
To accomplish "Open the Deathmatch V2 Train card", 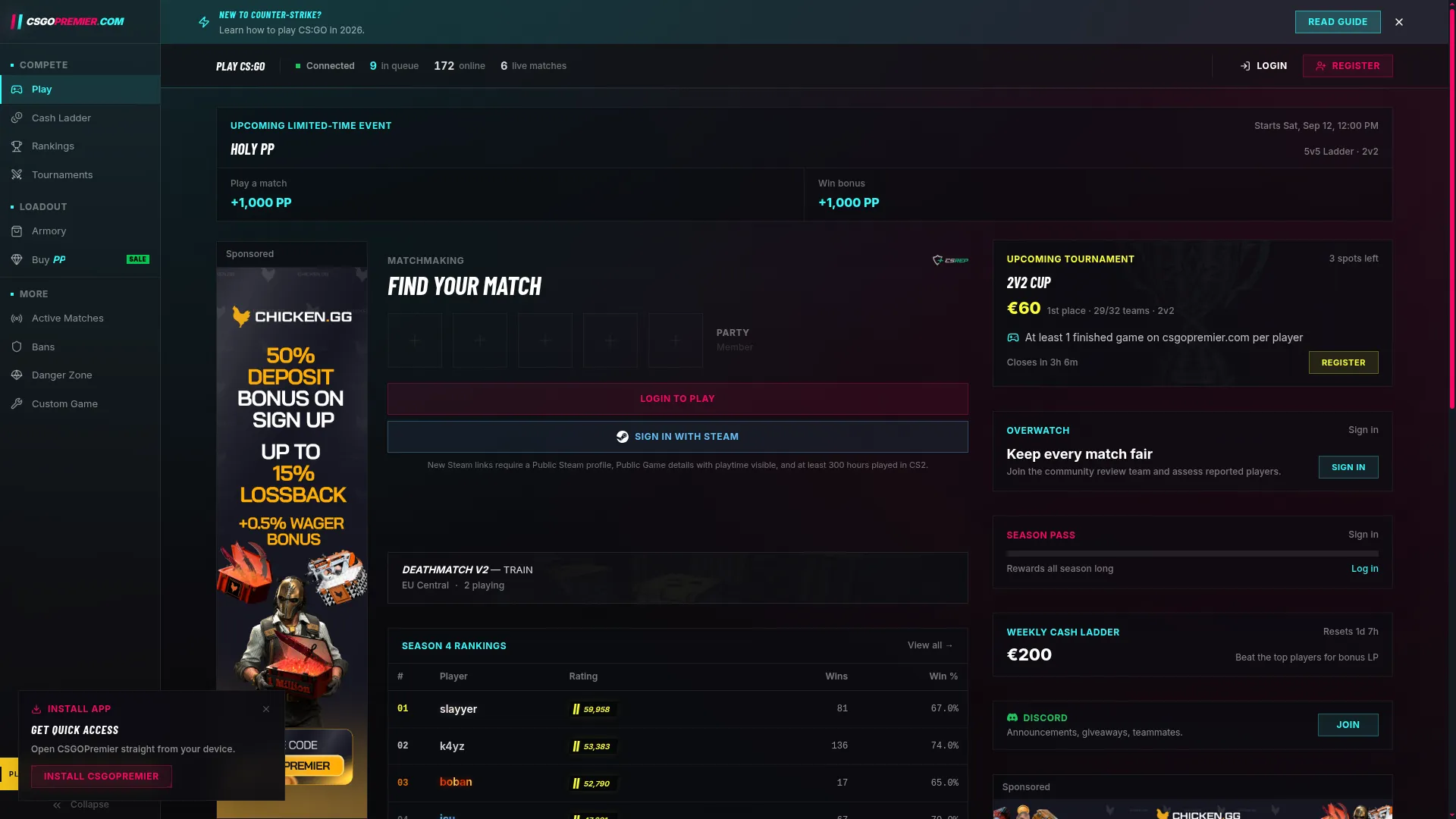I will [677, 578].
